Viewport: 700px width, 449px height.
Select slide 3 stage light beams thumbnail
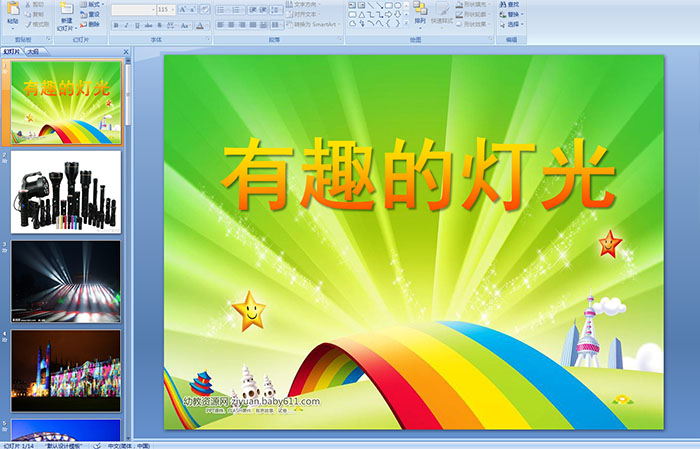tap(66, 282)
